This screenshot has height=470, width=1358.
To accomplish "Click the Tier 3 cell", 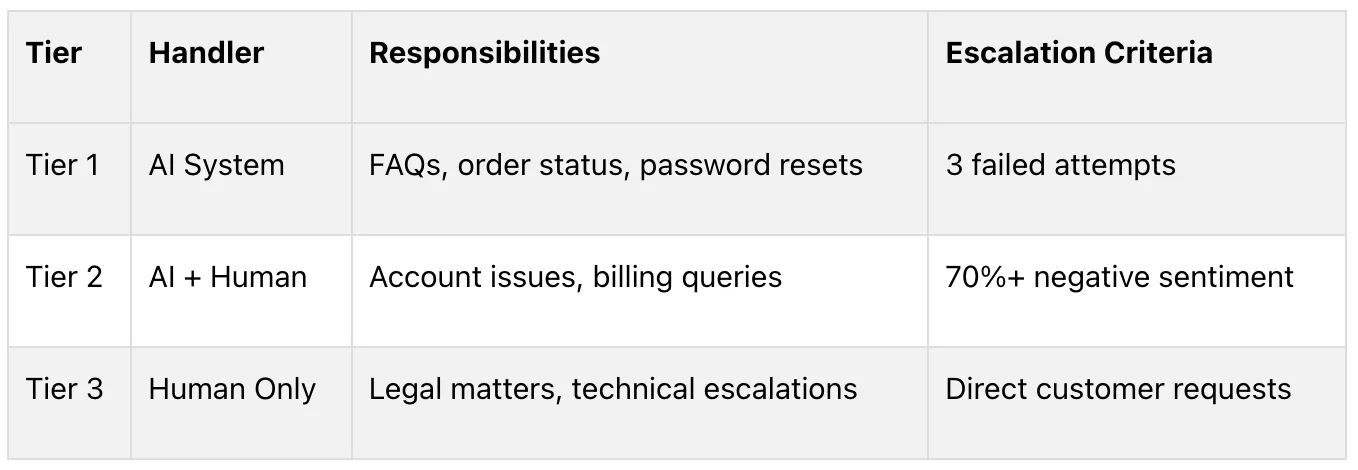I will [x=69, y=403].
